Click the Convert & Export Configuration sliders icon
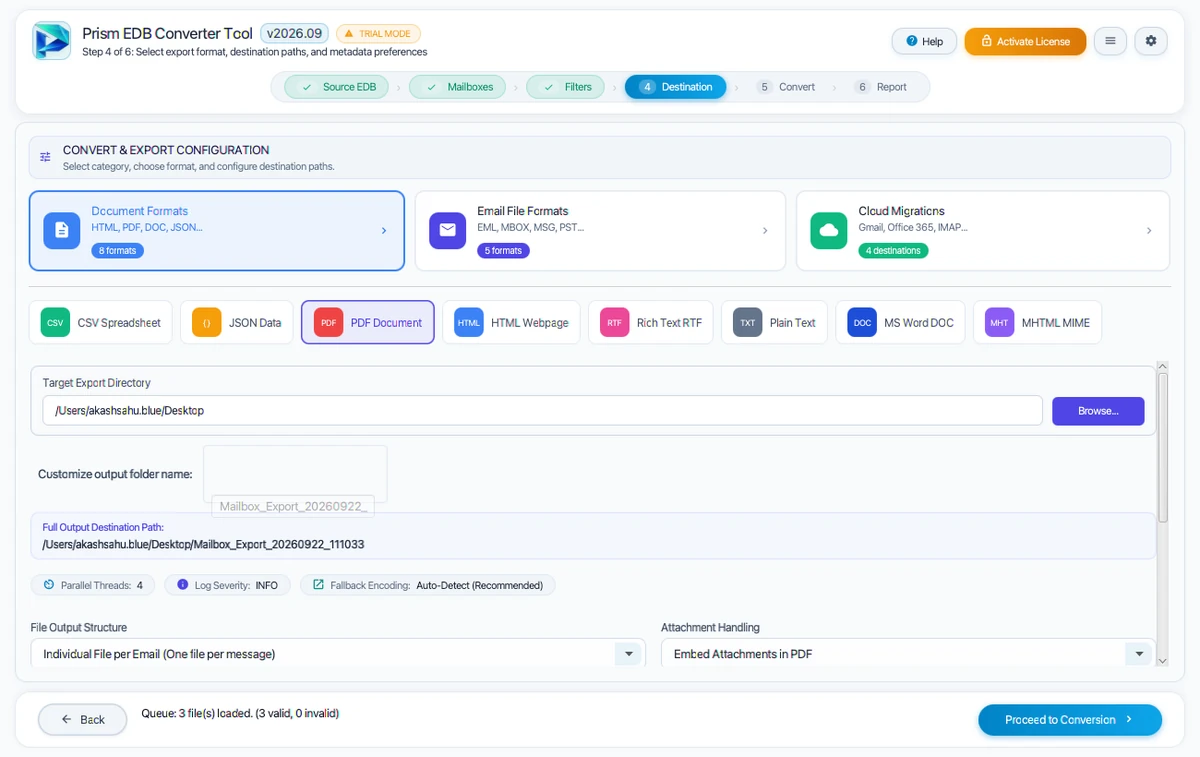 coord(45,157)
